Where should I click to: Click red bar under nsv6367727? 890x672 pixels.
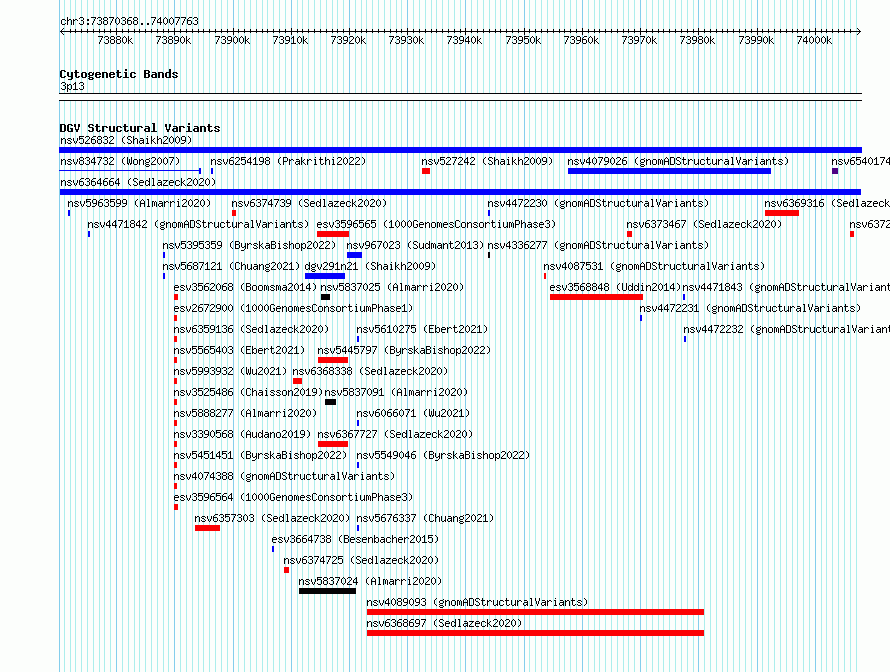coord(333,444)
